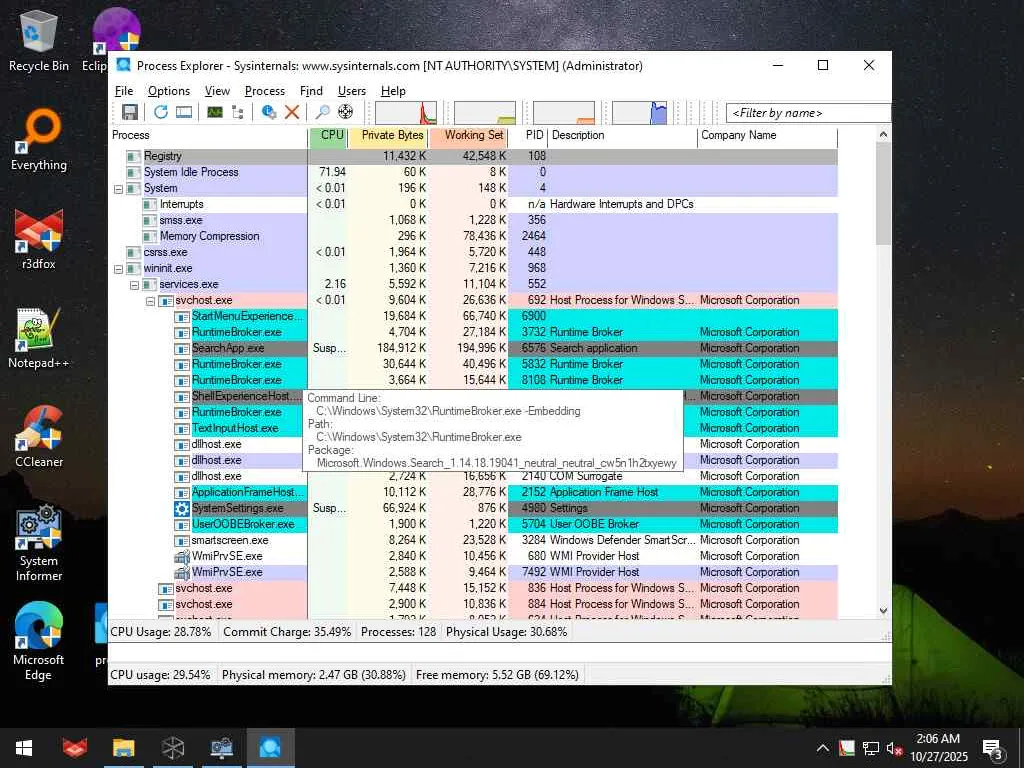The width and height of the screenshot is (1024, 768).
Task: Click the Process Explorer taskbar icon
Action: (x=270, y=748)
